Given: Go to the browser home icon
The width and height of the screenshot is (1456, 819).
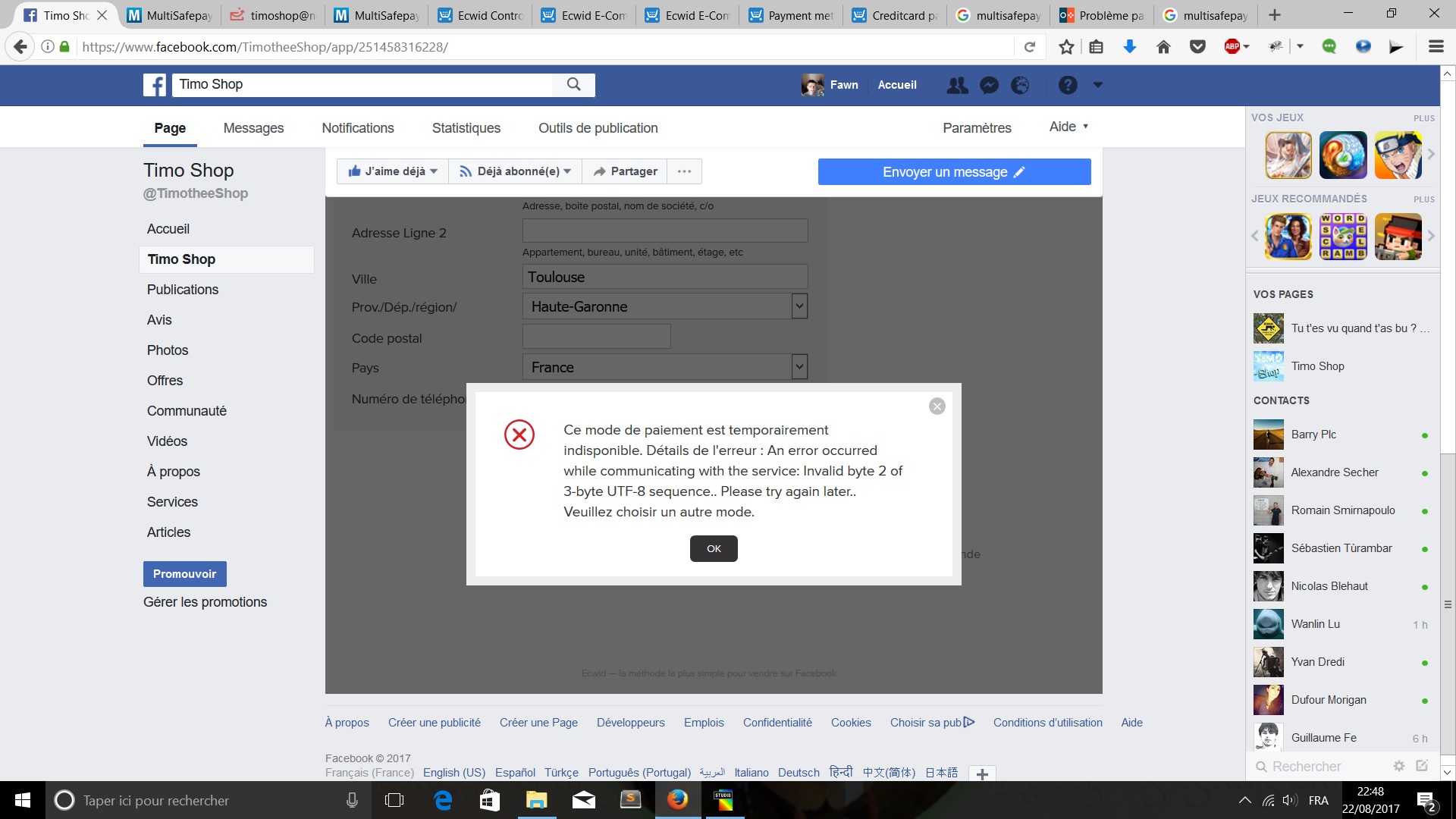Looking at the screenshot, I should pos(1163,47).
